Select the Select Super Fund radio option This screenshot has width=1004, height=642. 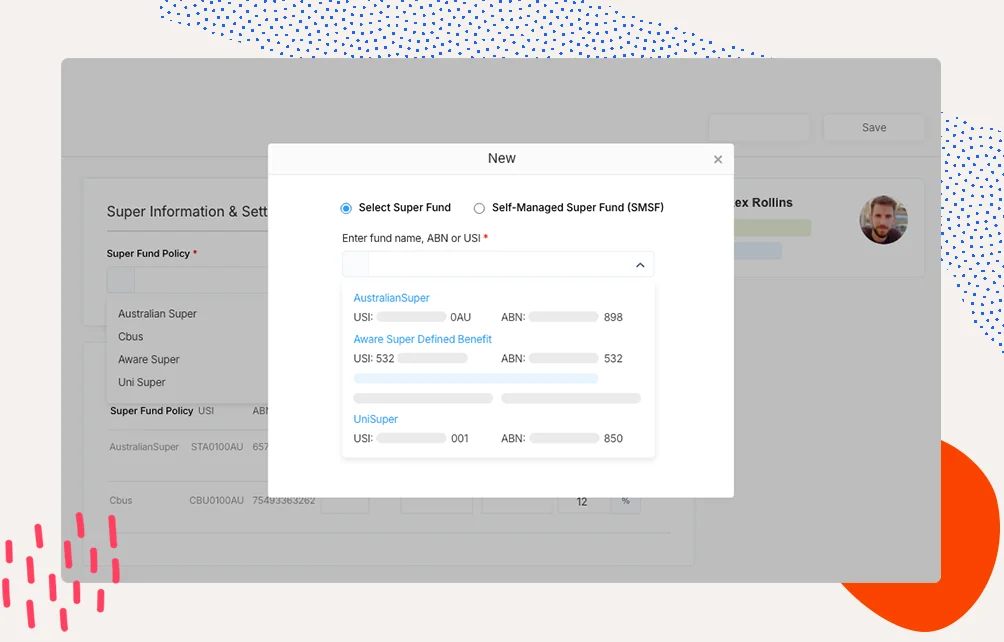pos(346,208)
